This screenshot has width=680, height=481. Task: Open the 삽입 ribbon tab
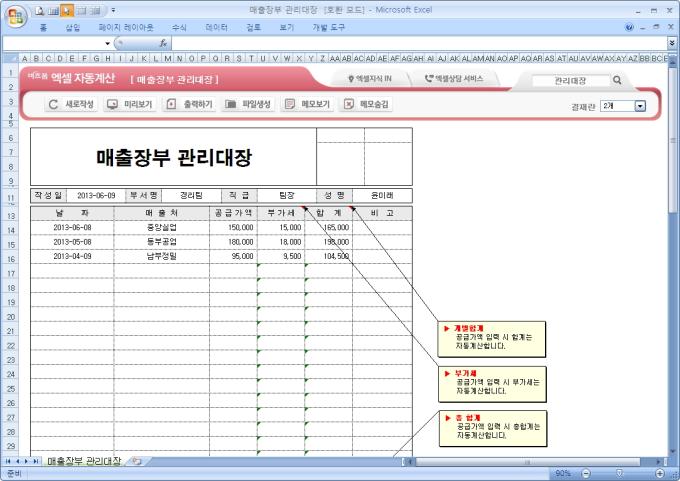tap(72, 28)
